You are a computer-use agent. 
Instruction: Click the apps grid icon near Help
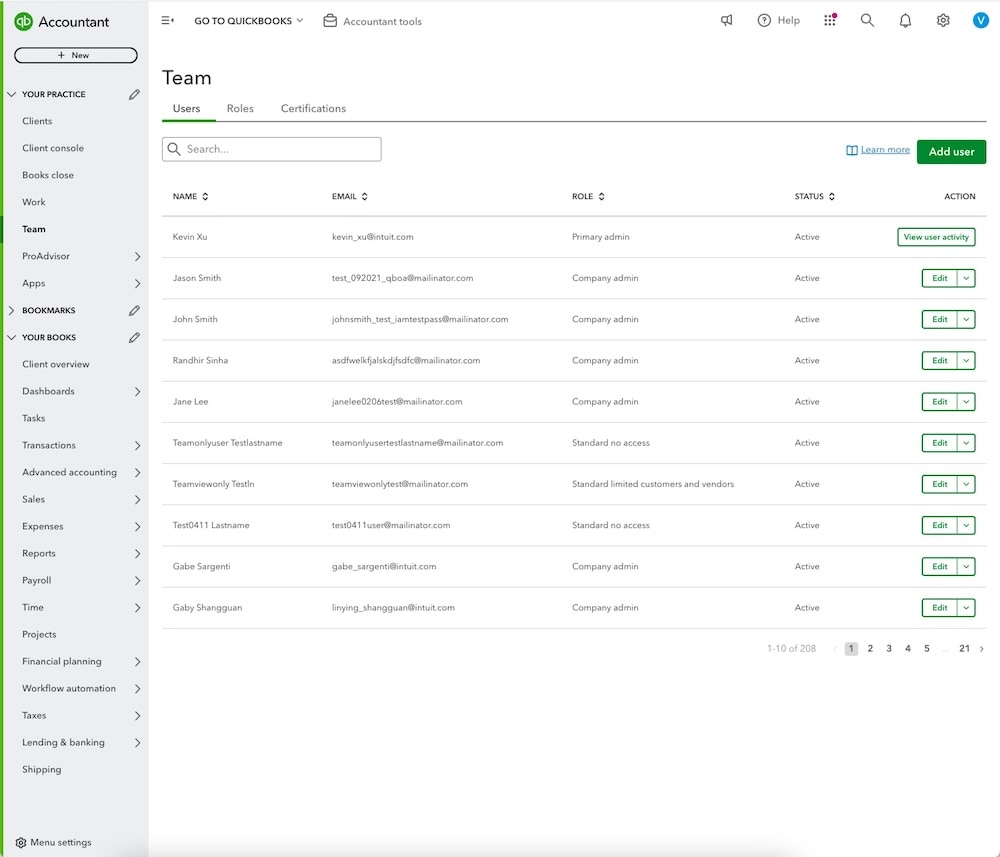point(830,20)
